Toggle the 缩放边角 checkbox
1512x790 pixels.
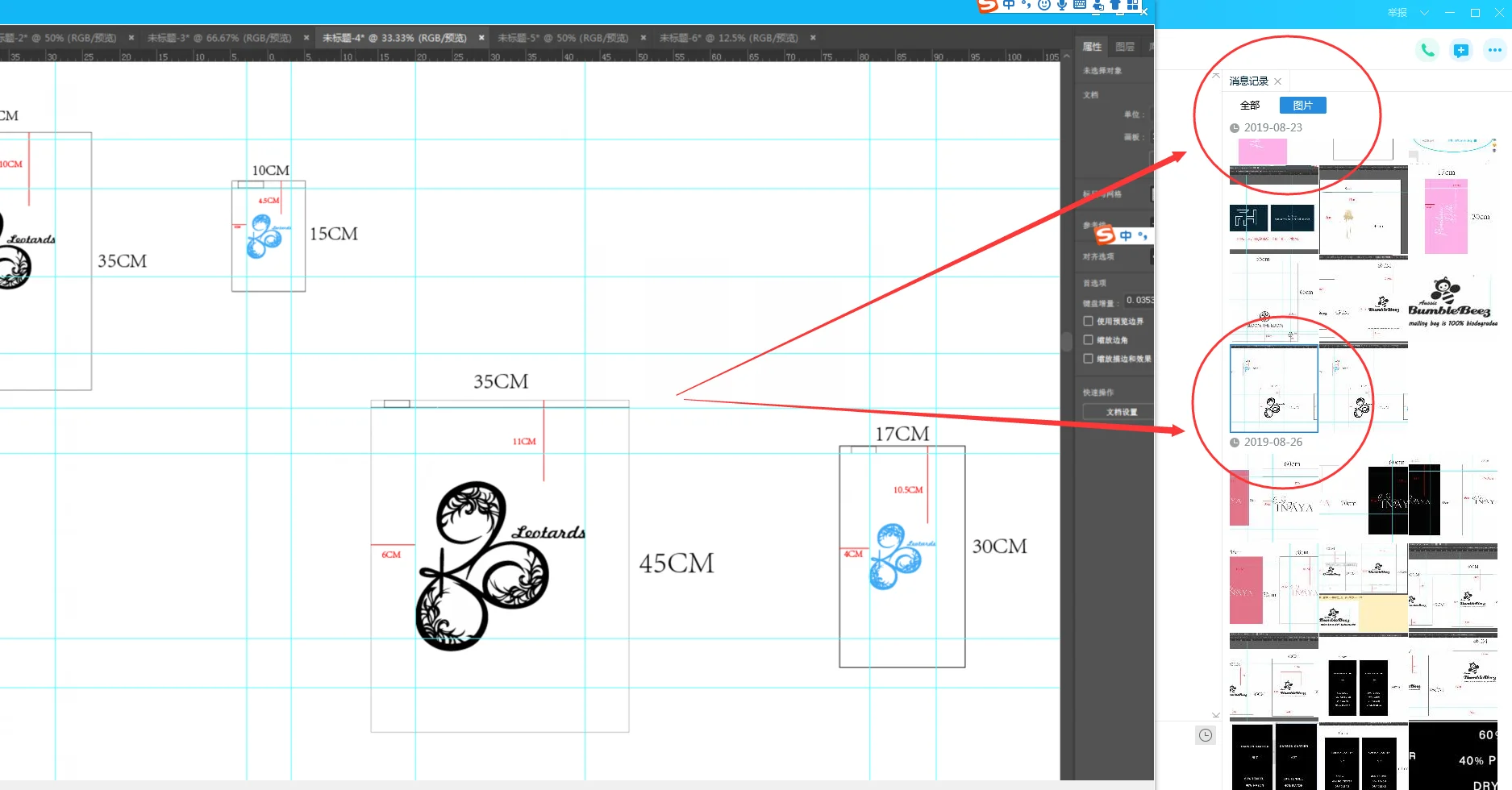(1088, 340)
